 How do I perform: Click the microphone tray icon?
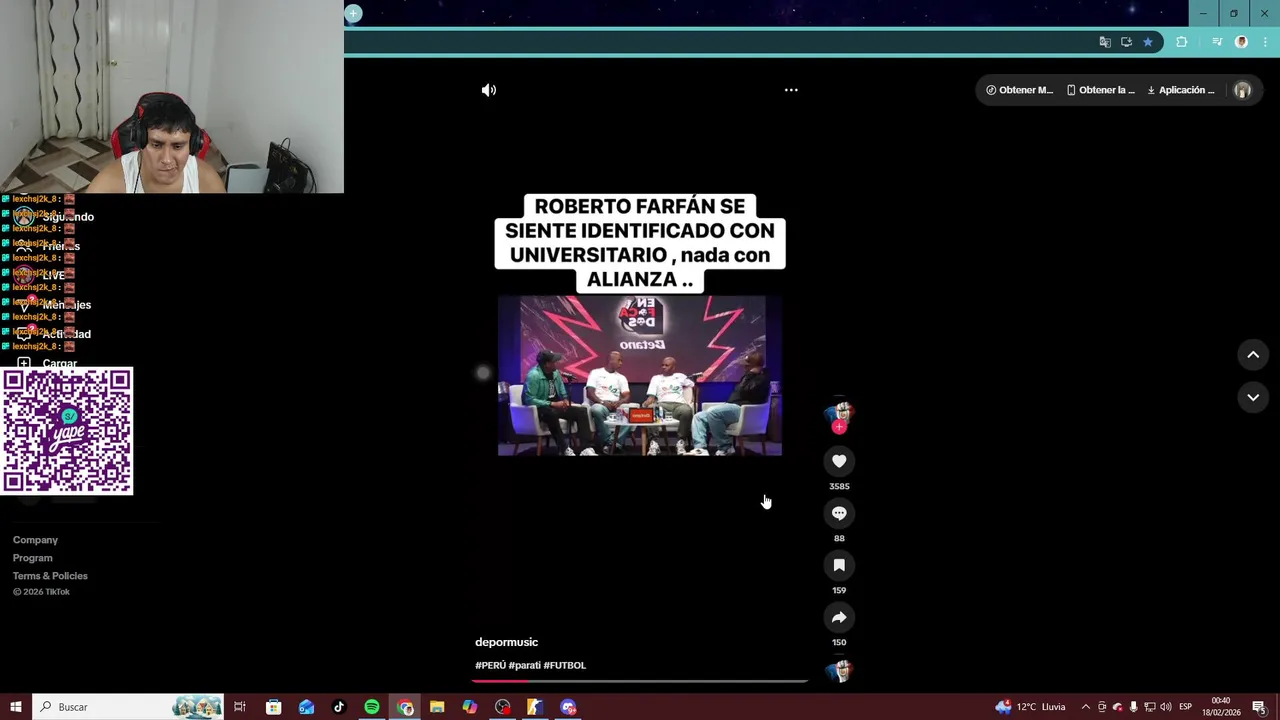pos(1134,707)
